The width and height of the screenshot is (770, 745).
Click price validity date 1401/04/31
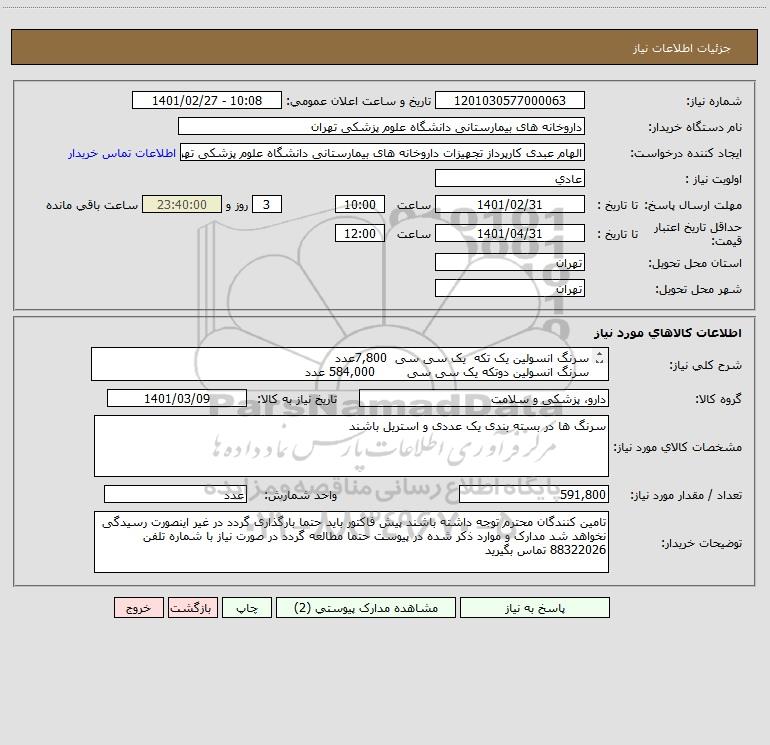(510, 233)
